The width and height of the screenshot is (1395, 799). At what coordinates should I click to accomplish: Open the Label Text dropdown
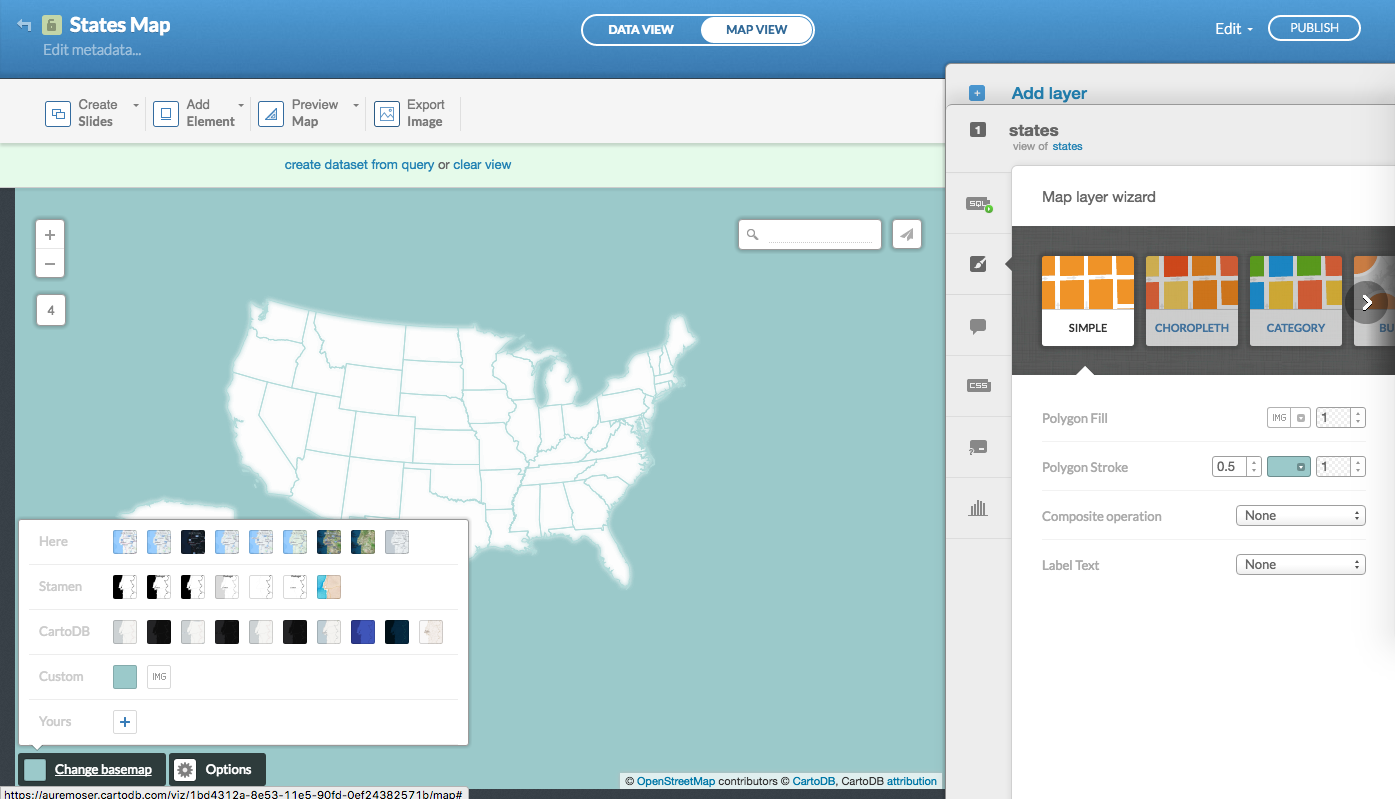click(1300, 565)
